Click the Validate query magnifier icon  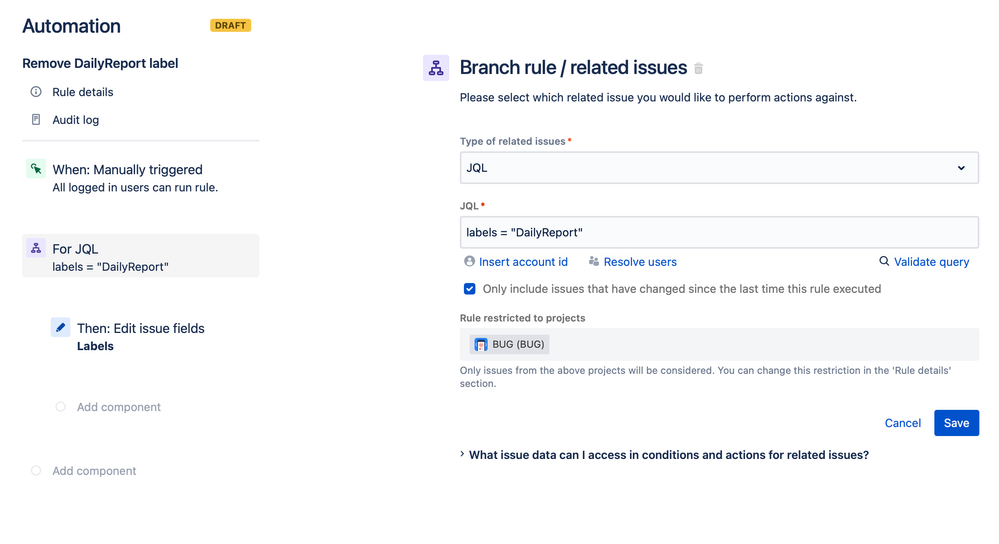coord(884,262)
